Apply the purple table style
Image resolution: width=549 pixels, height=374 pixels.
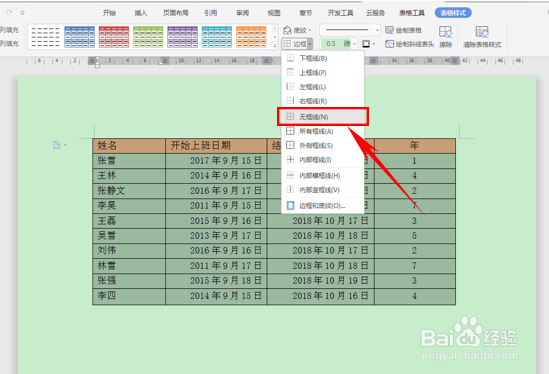182,37
